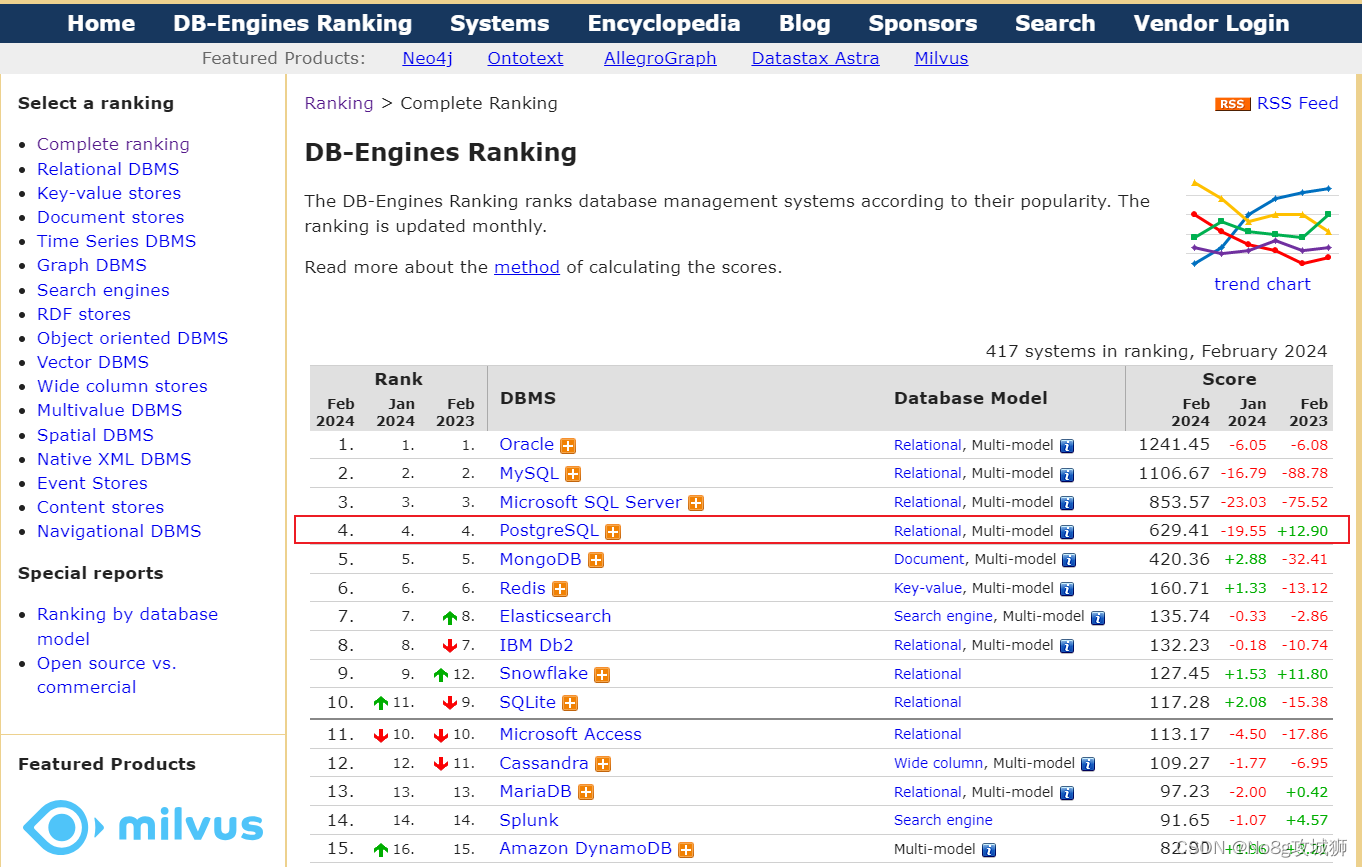Open the Splunk system page

529,820
